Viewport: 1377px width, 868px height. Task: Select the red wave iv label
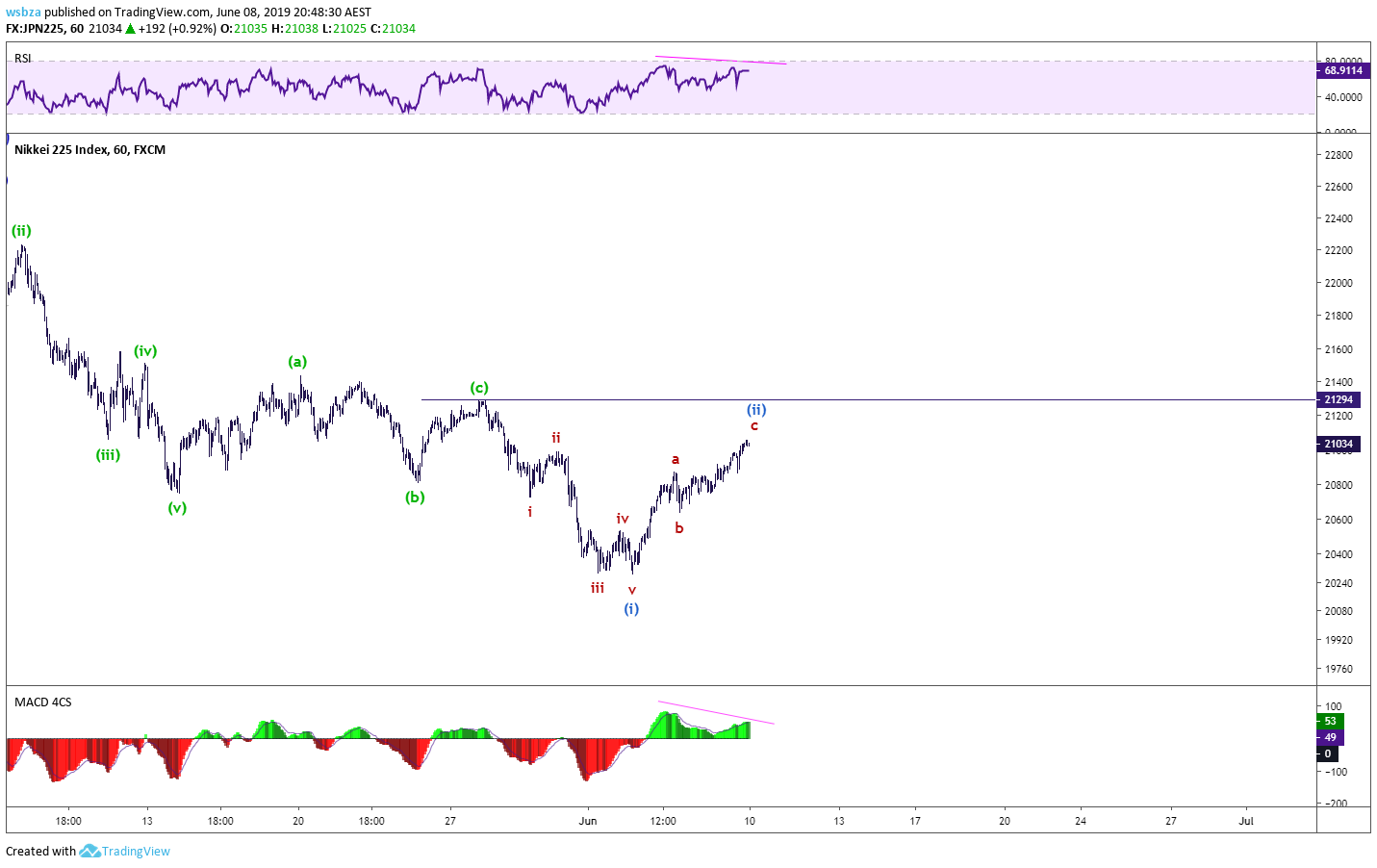click(623, 519)
